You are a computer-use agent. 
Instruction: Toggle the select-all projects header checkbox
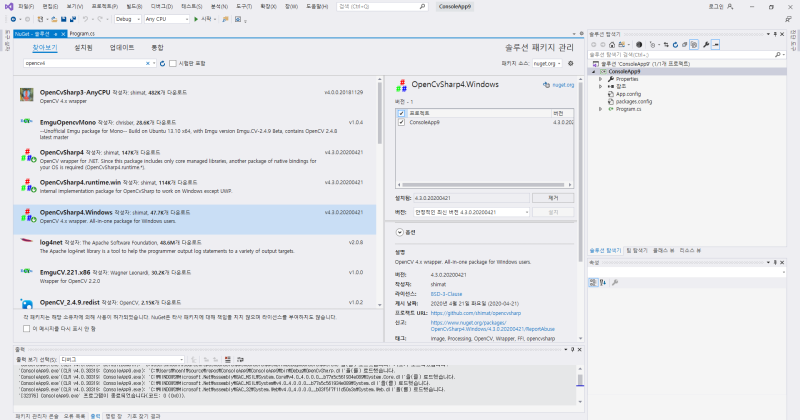point(401,113)
